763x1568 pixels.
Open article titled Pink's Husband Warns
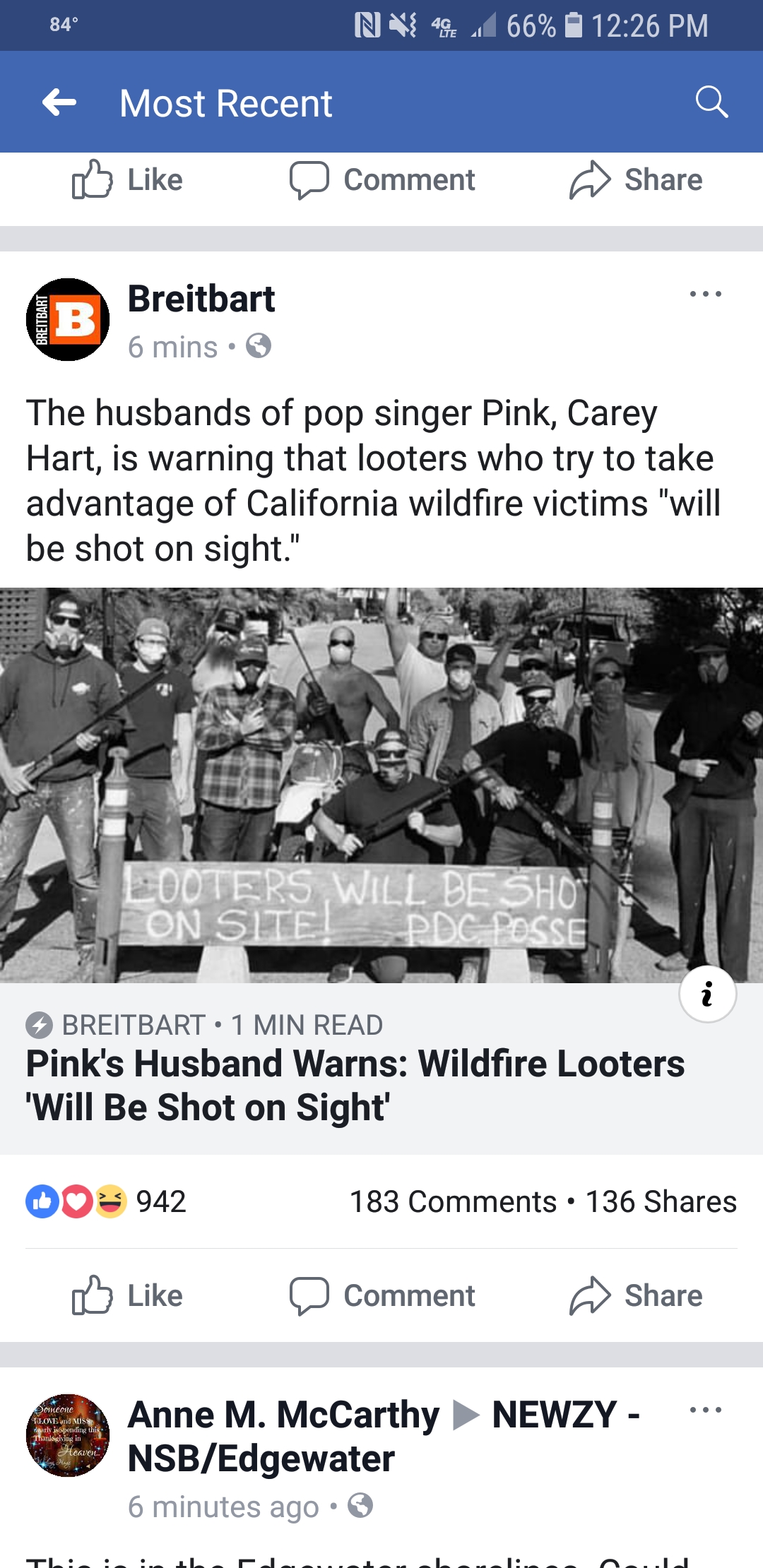coord(355,1085)
